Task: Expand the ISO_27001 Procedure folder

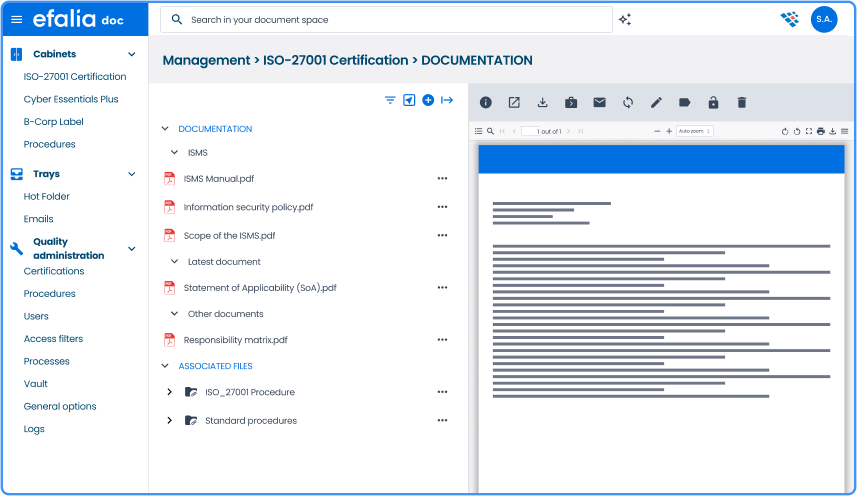Action: (x=169, y=392)
